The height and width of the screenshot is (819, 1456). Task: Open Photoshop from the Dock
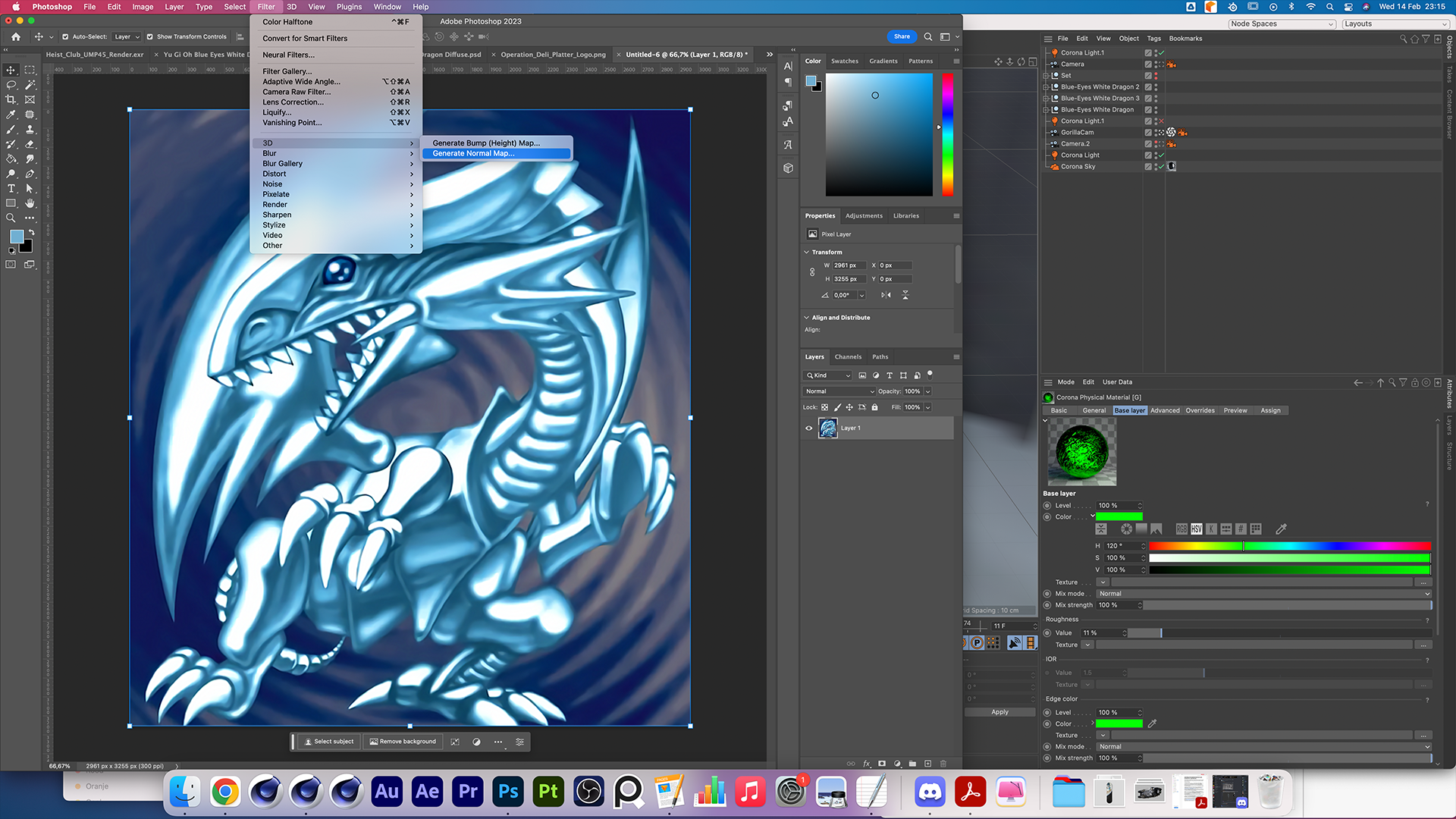point(508,792)
